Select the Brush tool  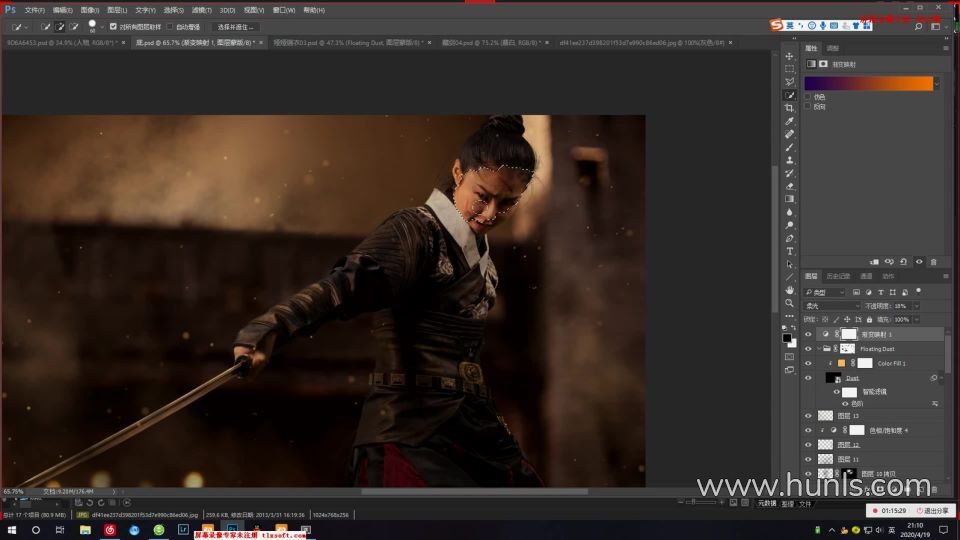[789, 147]
